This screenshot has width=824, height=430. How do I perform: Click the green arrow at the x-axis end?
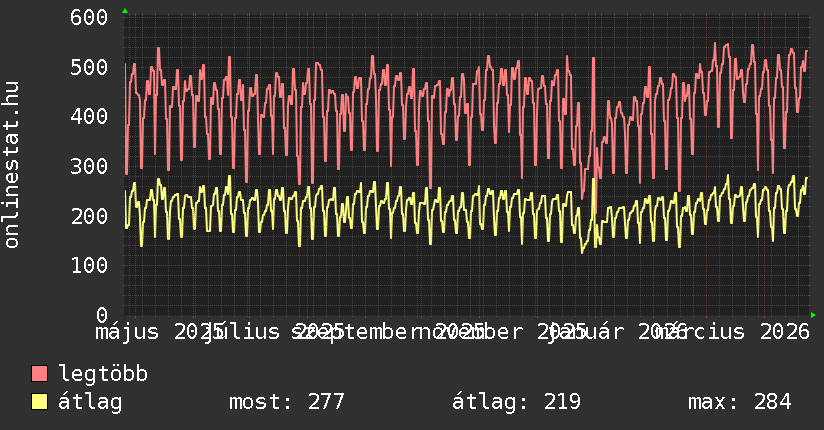(x=813, y=315)
